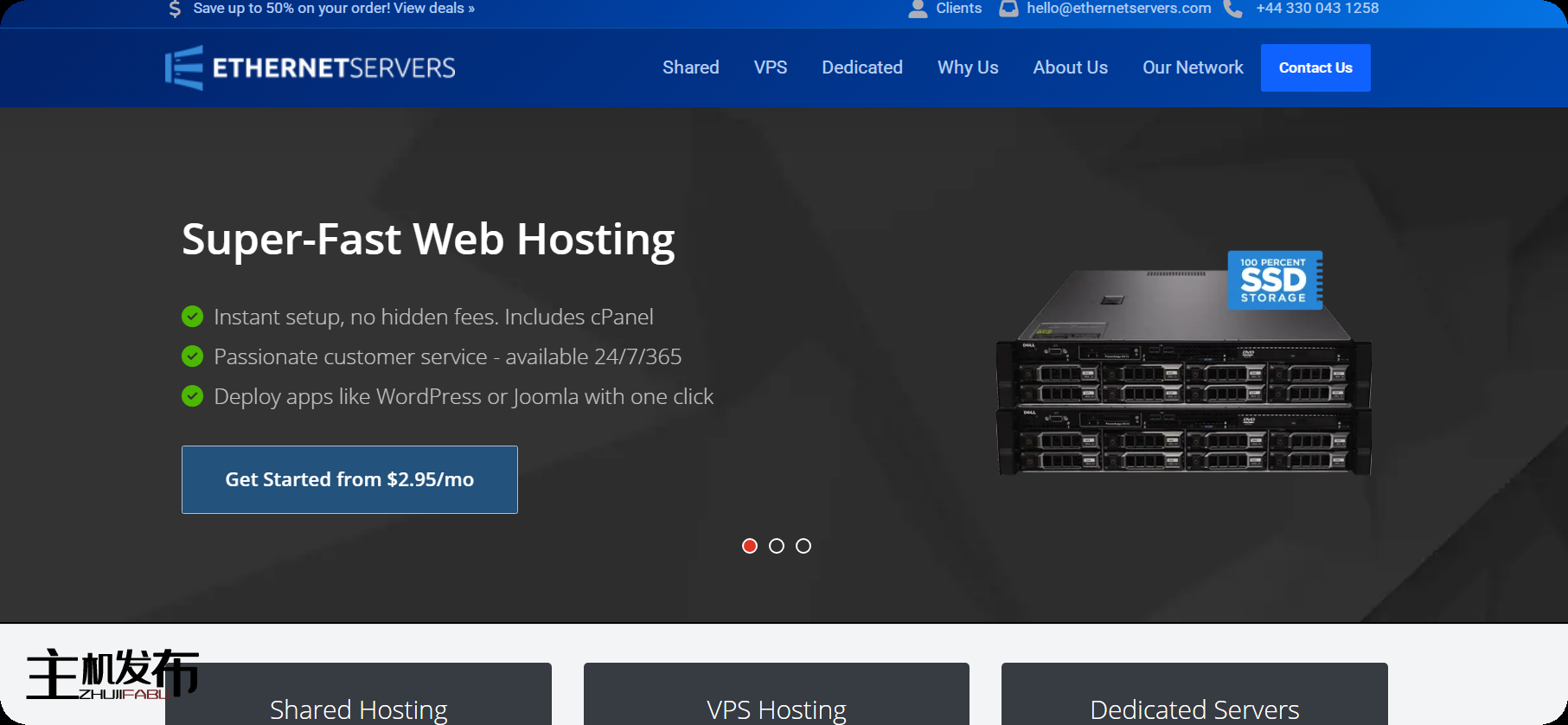Select the first carousel slide dot

coord(750,546)
